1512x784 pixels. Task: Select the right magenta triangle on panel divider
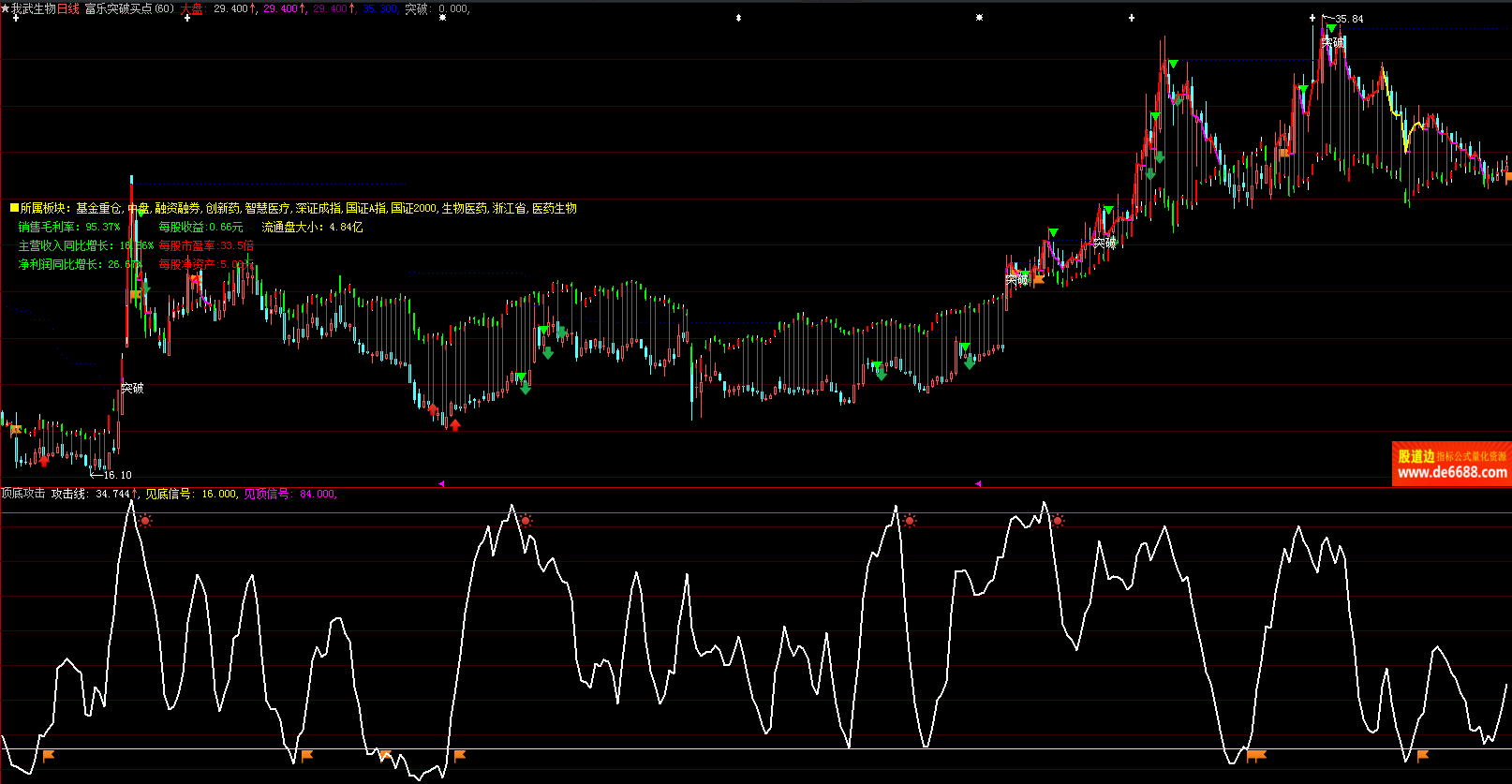pyautogui.click(x=978, y=483)
